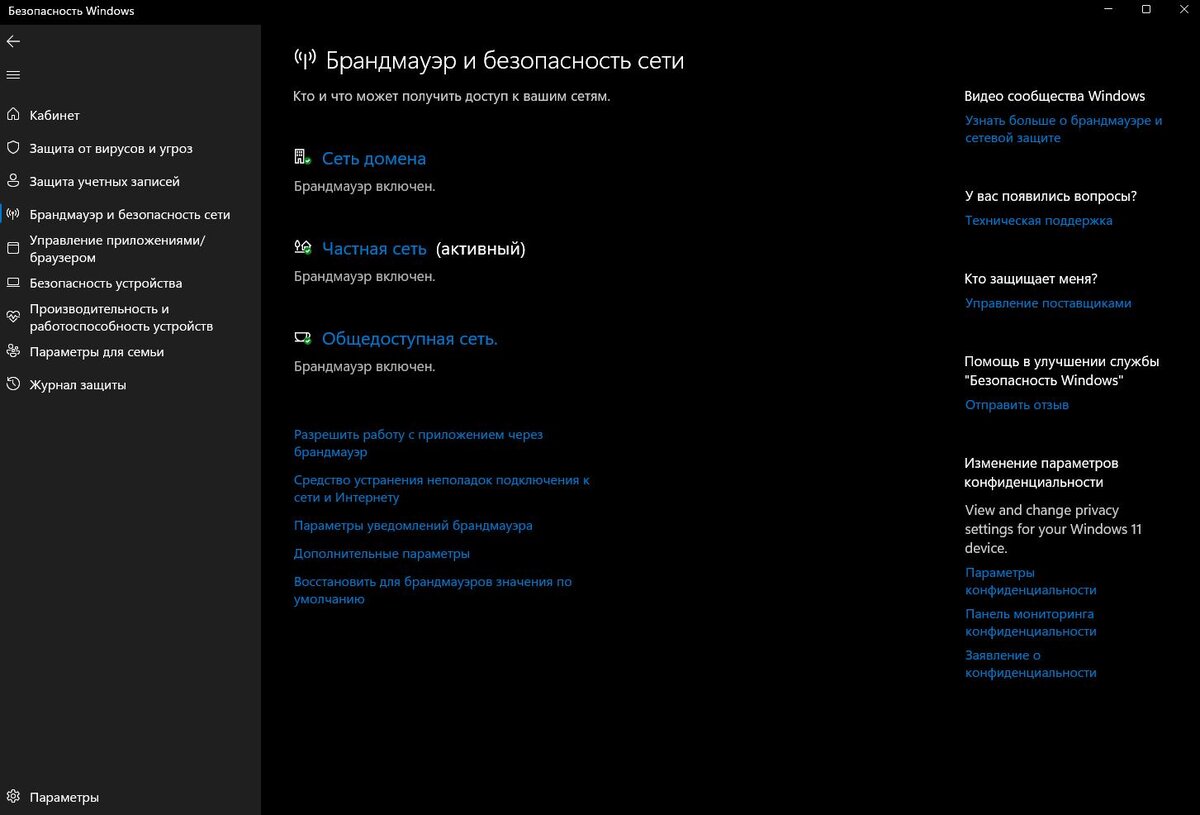
Task: Click the antenna icon in the sidebar
Action: click(x=13, y=214)
